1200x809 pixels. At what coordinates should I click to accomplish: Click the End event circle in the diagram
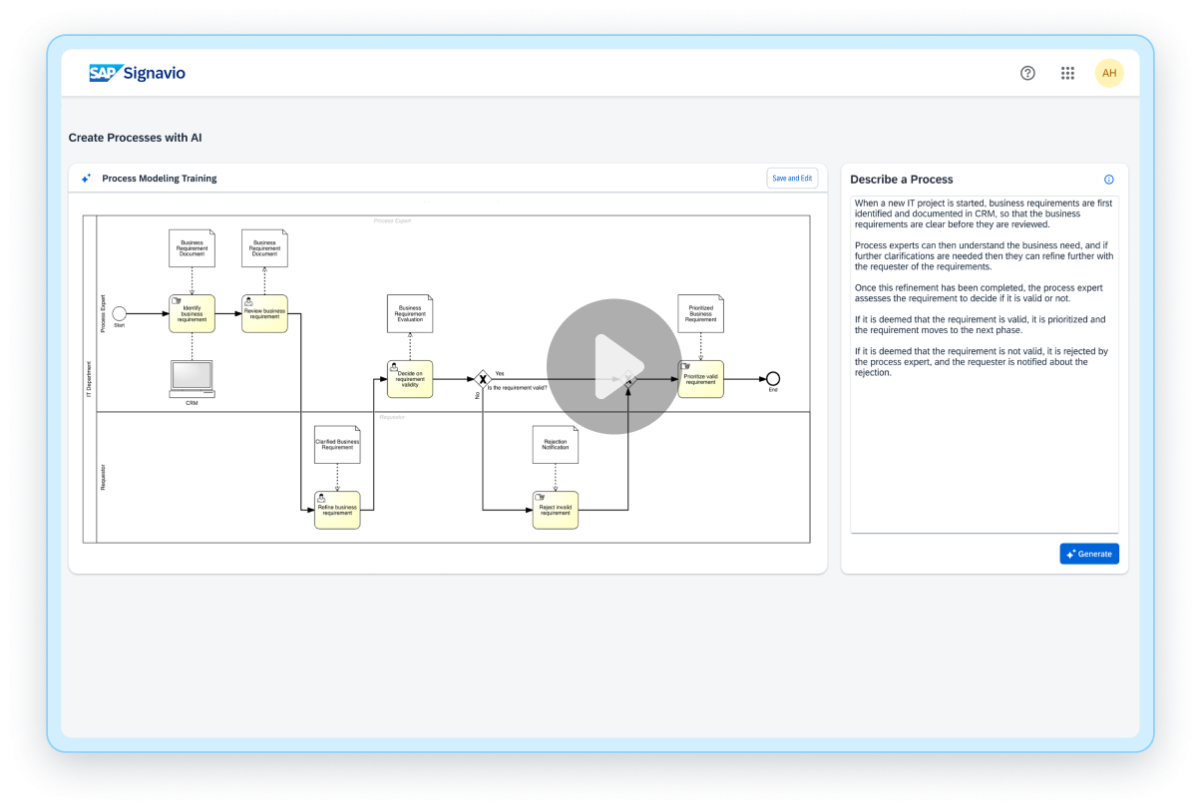coord(771,379)
